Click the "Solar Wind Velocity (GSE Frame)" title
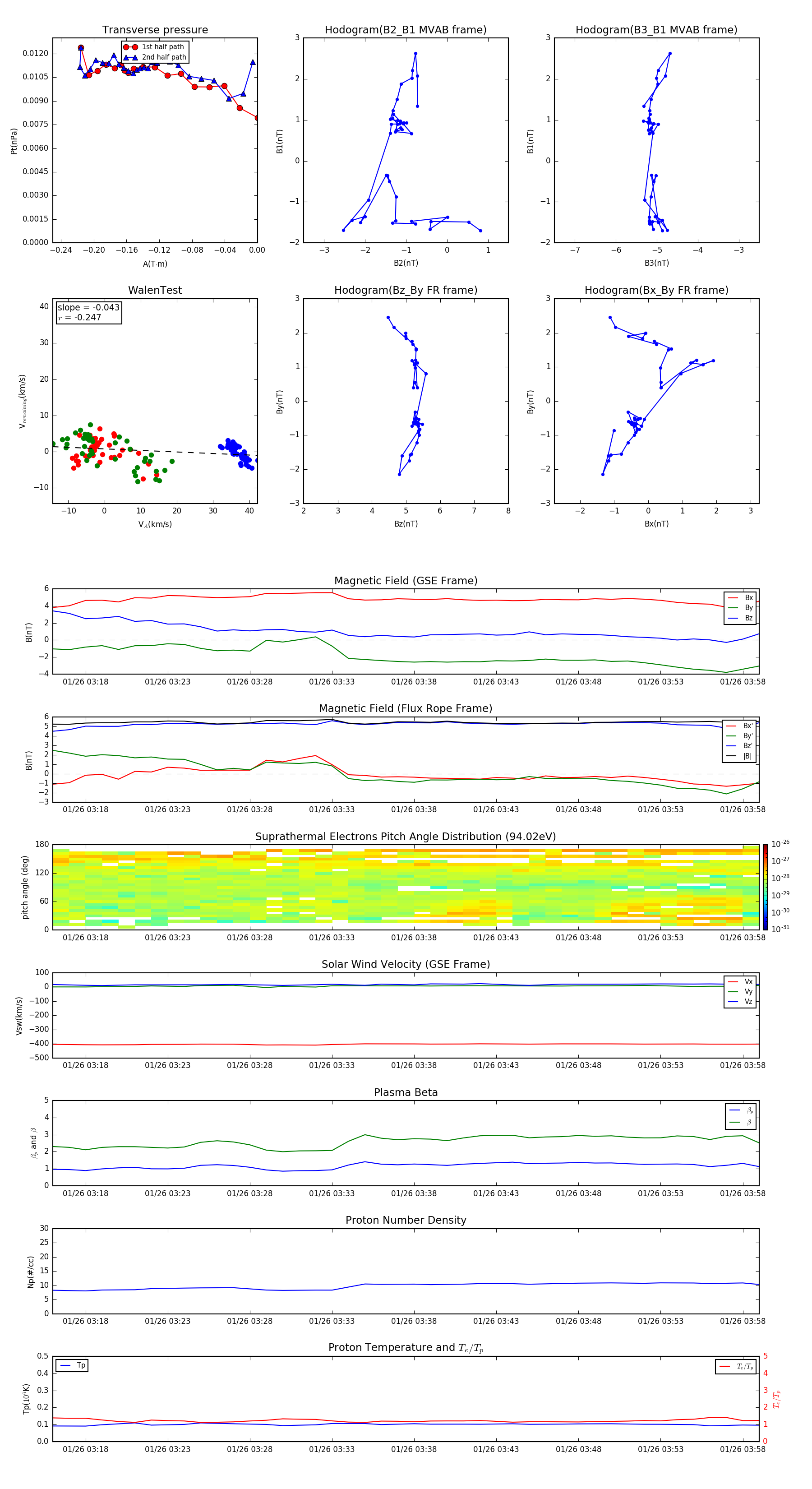 point(406,965)
